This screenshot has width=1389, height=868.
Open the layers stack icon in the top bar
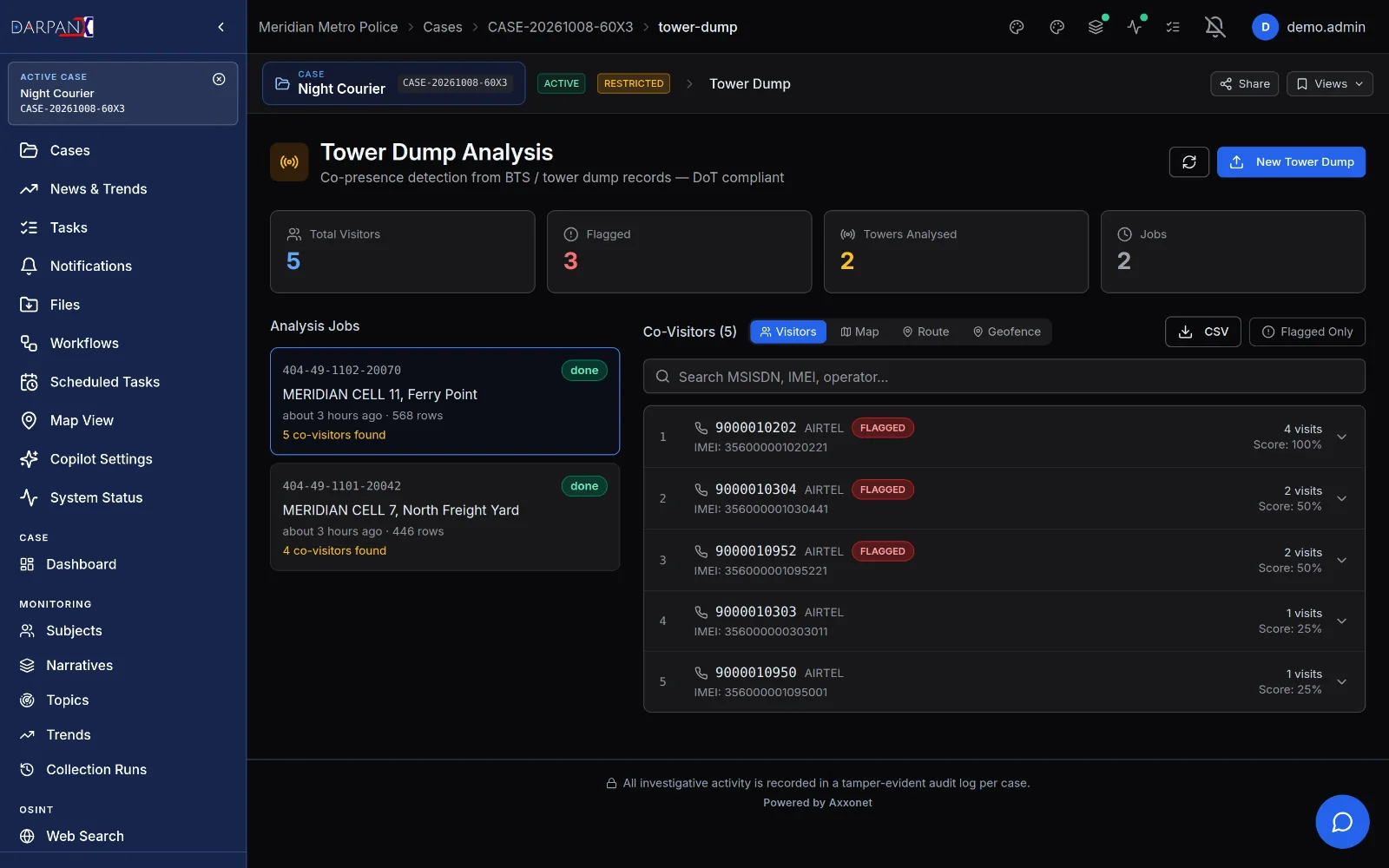point(1096,27)
